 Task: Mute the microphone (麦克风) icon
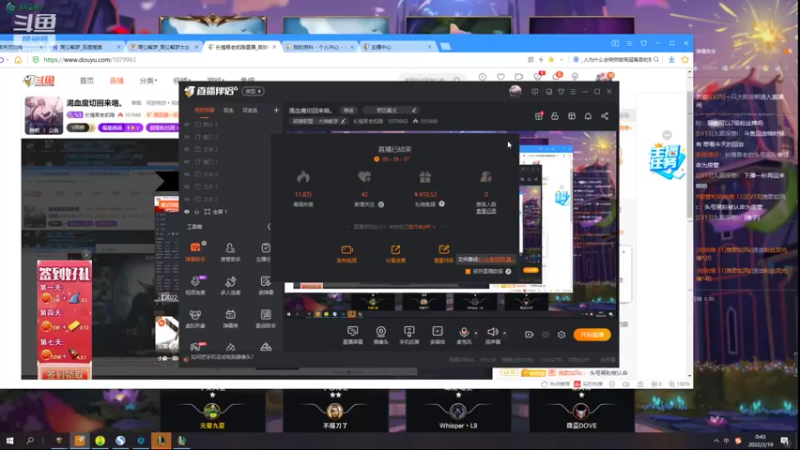[x=464, y=332]
